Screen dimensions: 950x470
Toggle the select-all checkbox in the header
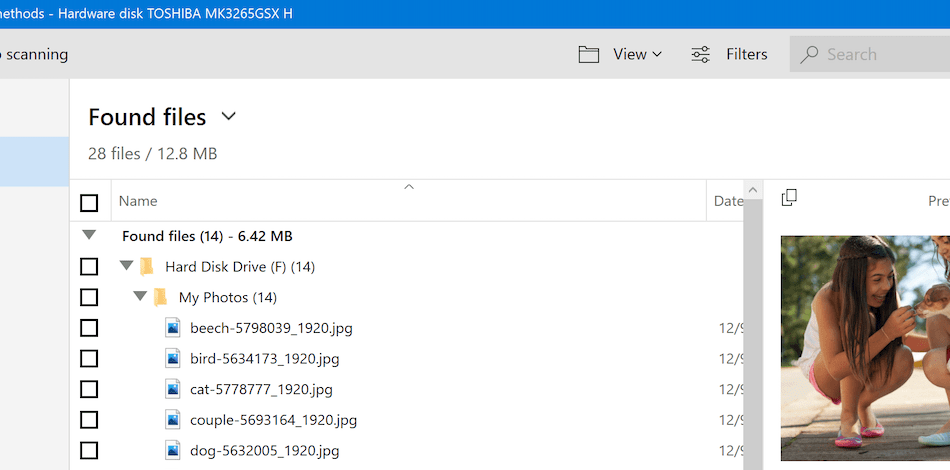(x=89, y=203)
